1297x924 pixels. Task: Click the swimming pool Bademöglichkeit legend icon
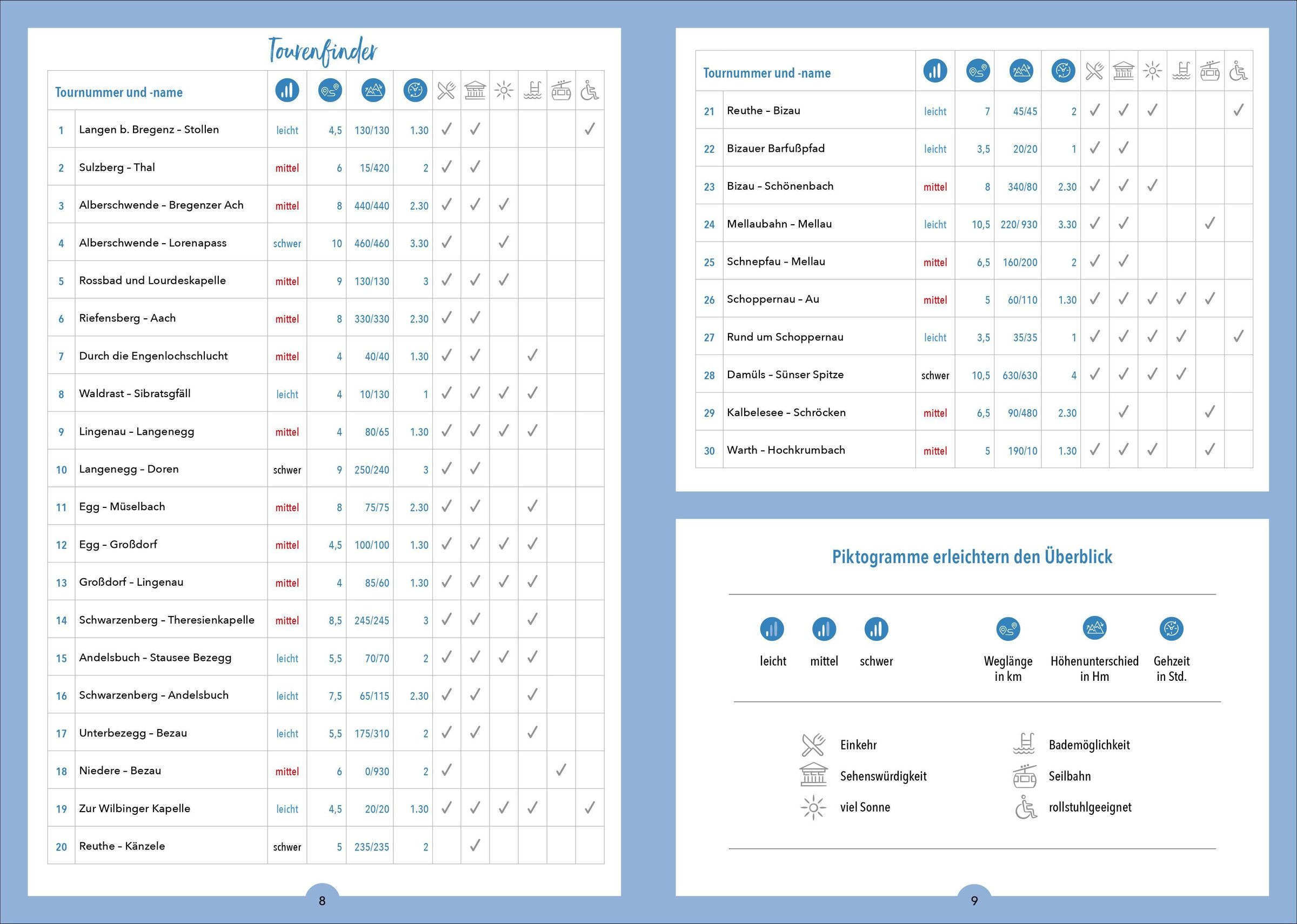[1024, 744]
